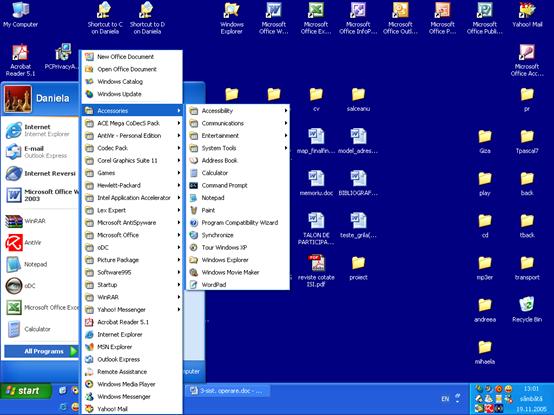The width and height of the screenshot is (554, 415).
Task: Open the cv desktop folder
Action: 316,100
